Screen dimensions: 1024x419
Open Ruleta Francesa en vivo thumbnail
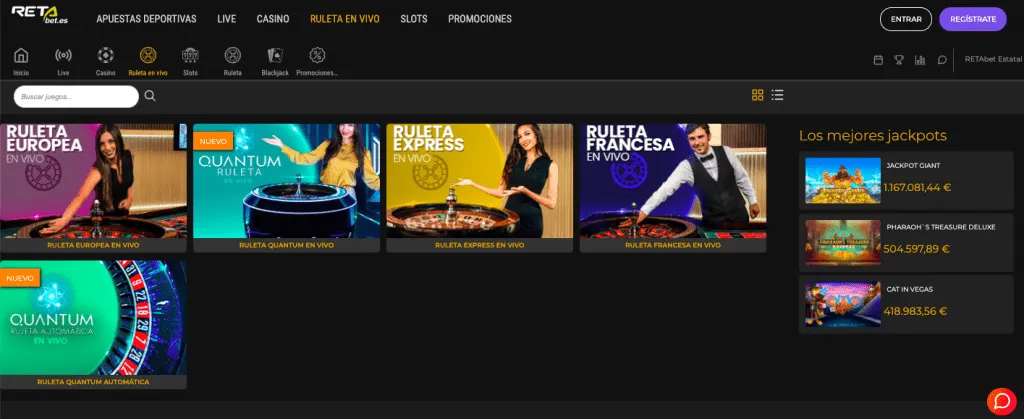[x=673, y=181]
